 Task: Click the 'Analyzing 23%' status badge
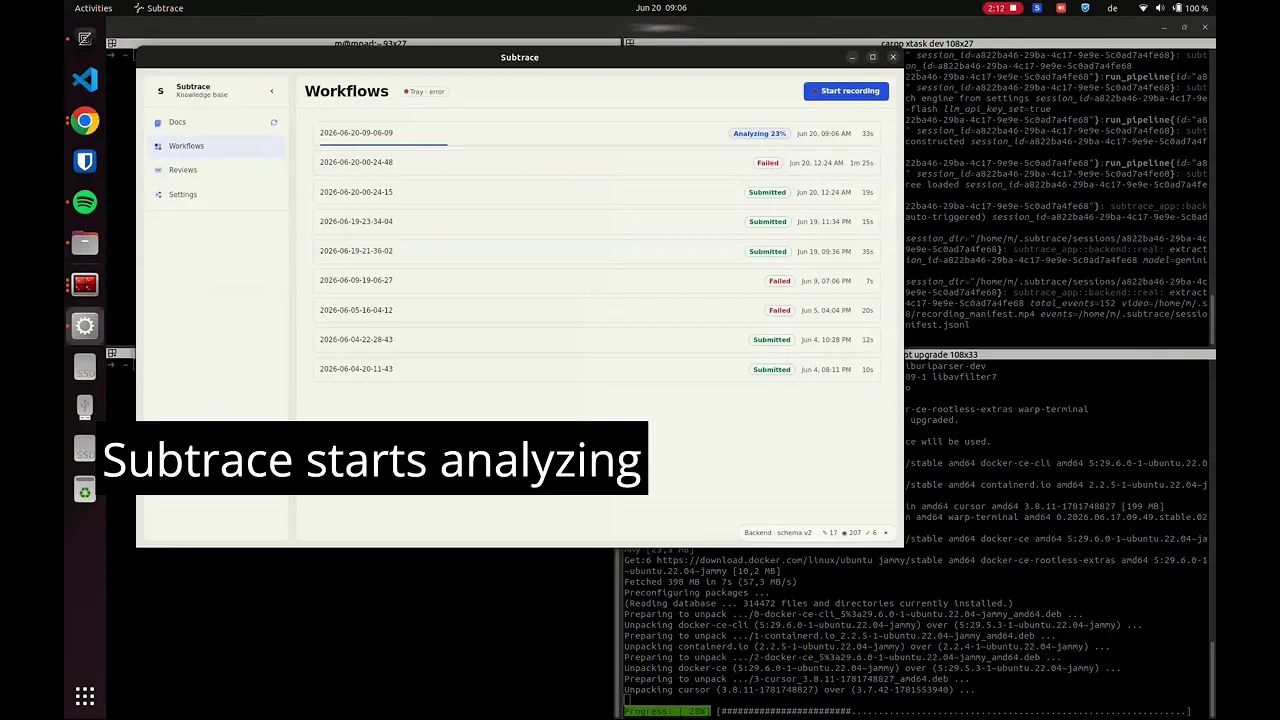(760, 133)
